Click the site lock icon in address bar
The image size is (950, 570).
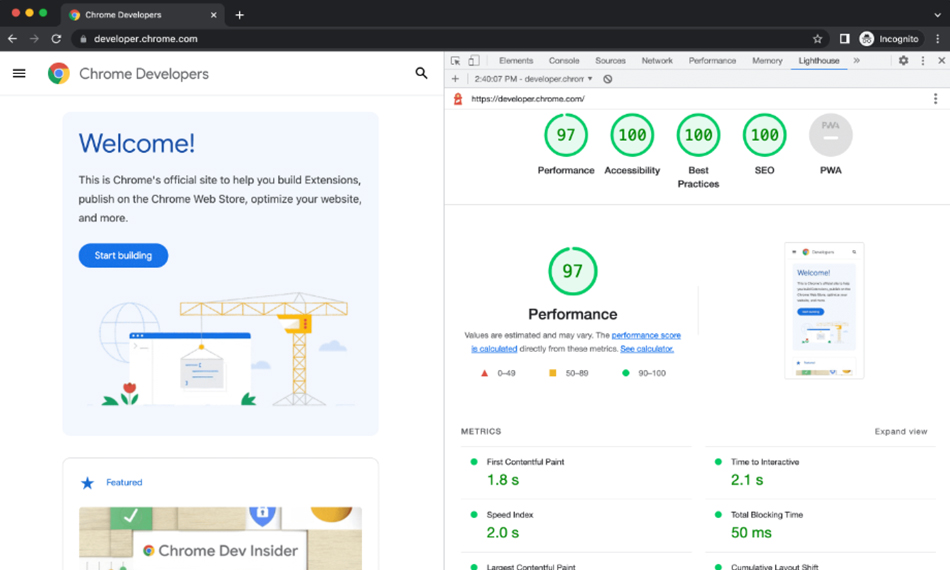pyautogui.click(x=83, y=39)
